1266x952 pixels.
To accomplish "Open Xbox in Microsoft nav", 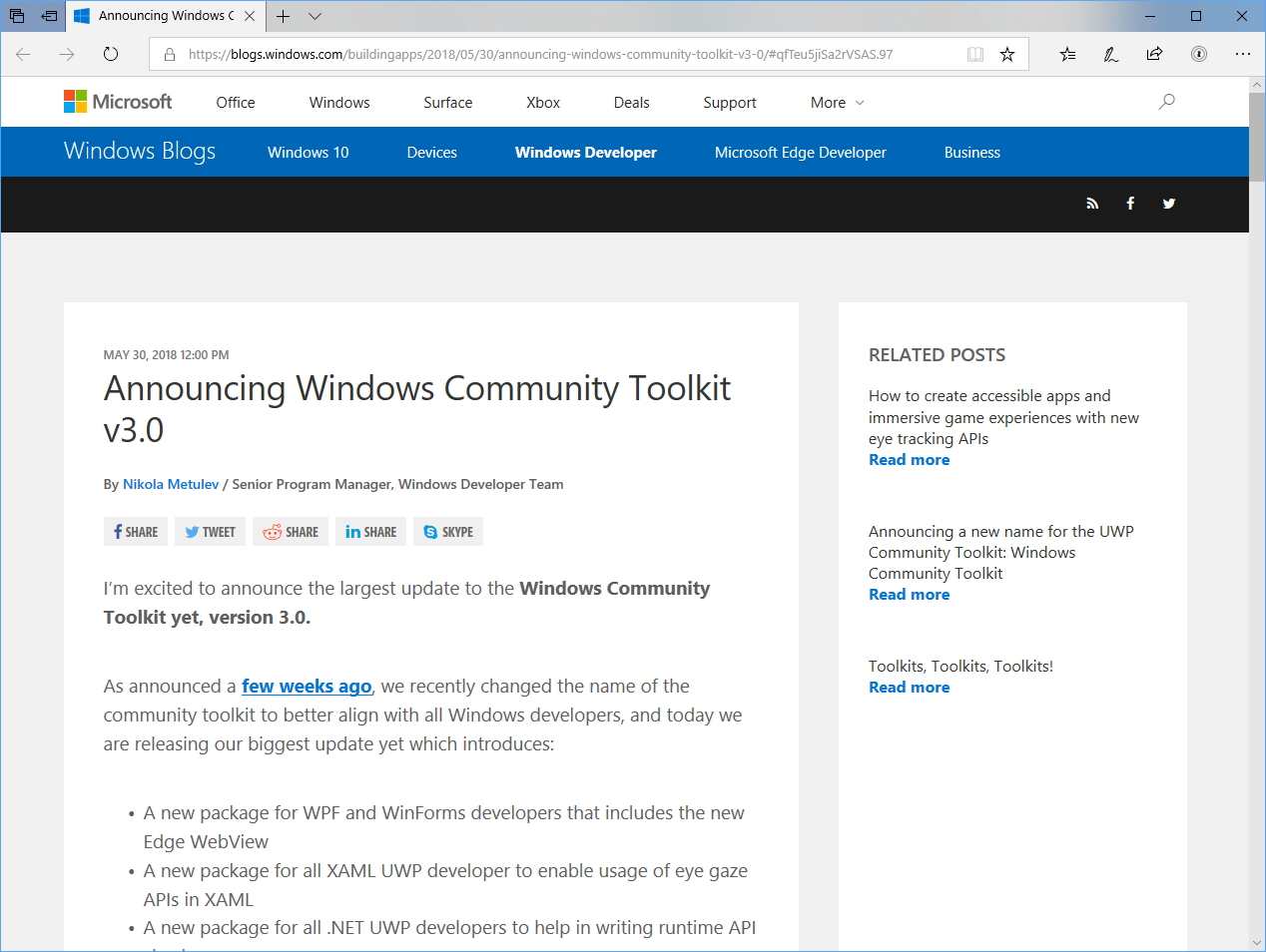I will coord(543,103).
